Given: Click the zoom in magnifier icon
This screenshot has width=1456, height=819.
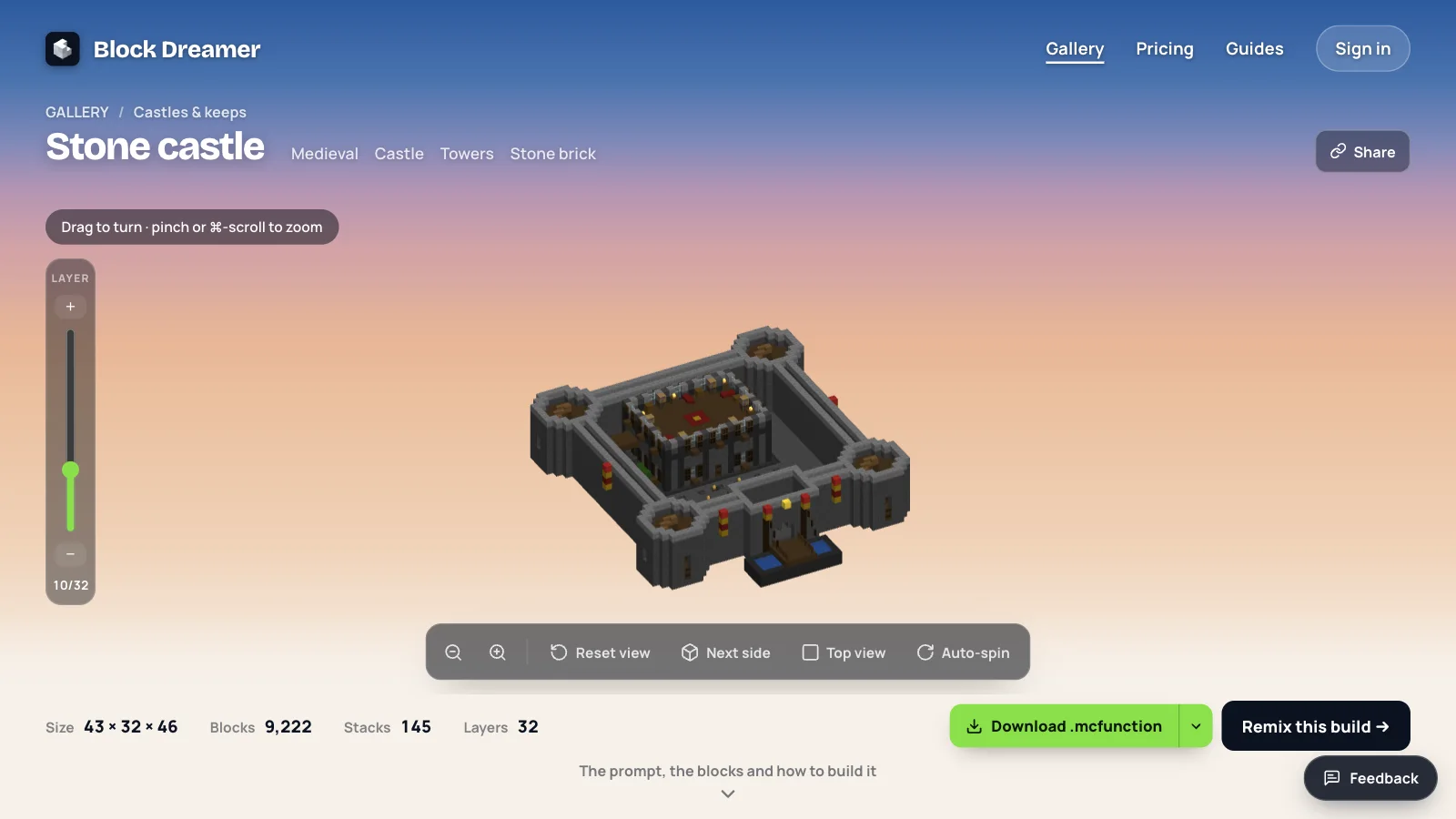Looking at the screenshot, I should [498, 652].
